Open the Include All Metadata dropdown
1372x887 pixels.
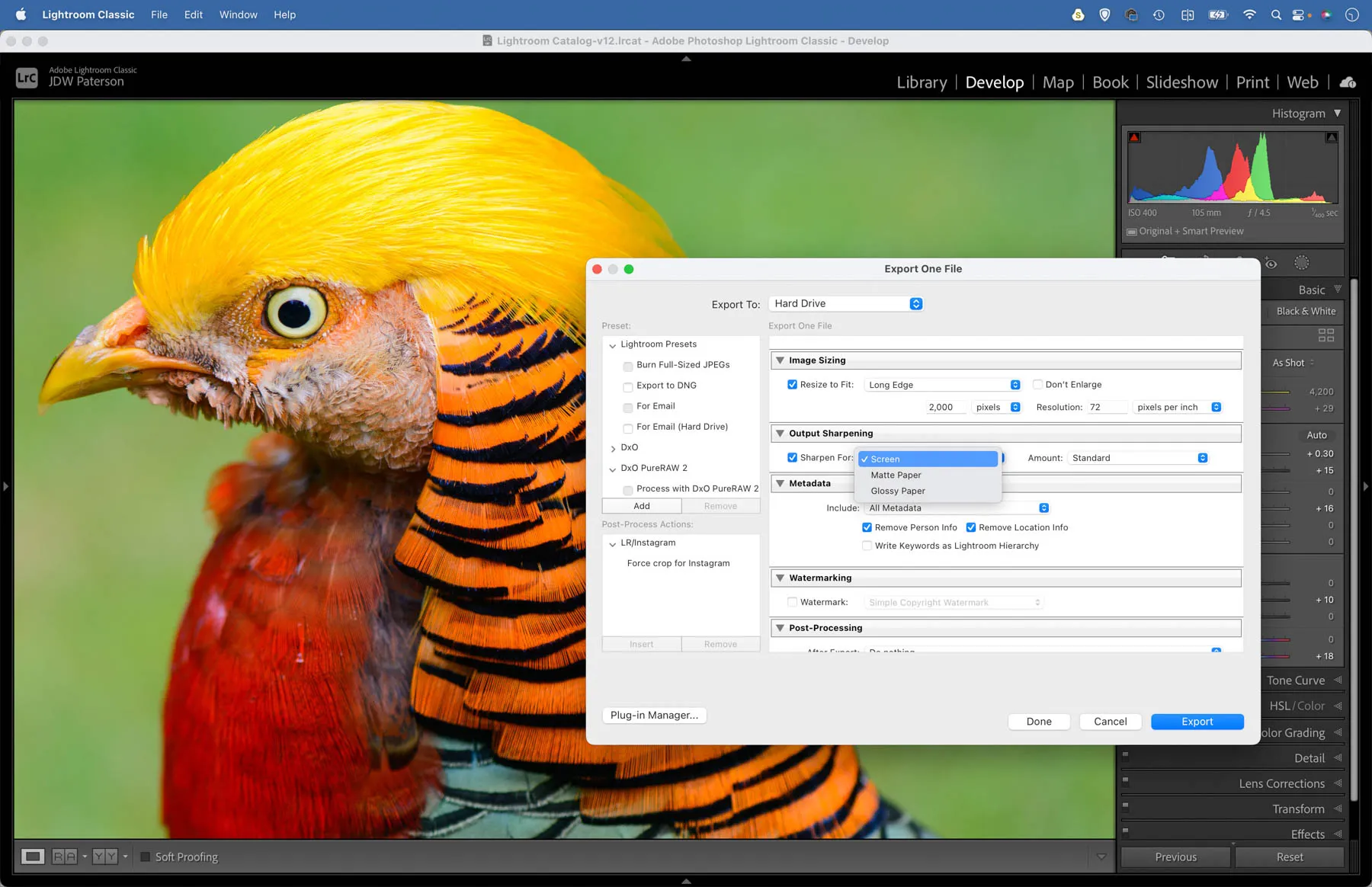pos(957,508)
